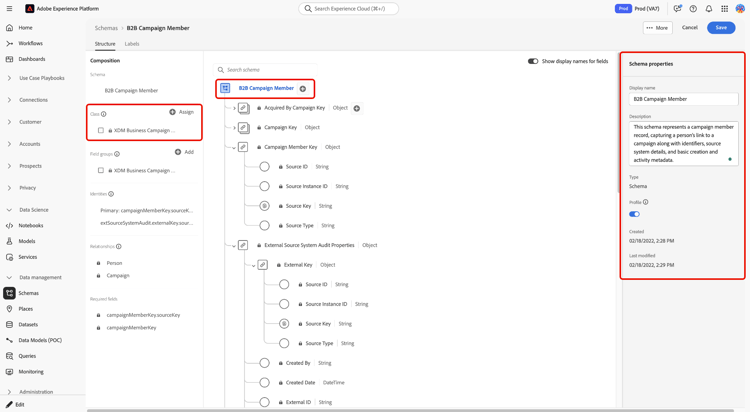Click the Search schema field
This screenshot has width=750, height=412.
point(265,70)
